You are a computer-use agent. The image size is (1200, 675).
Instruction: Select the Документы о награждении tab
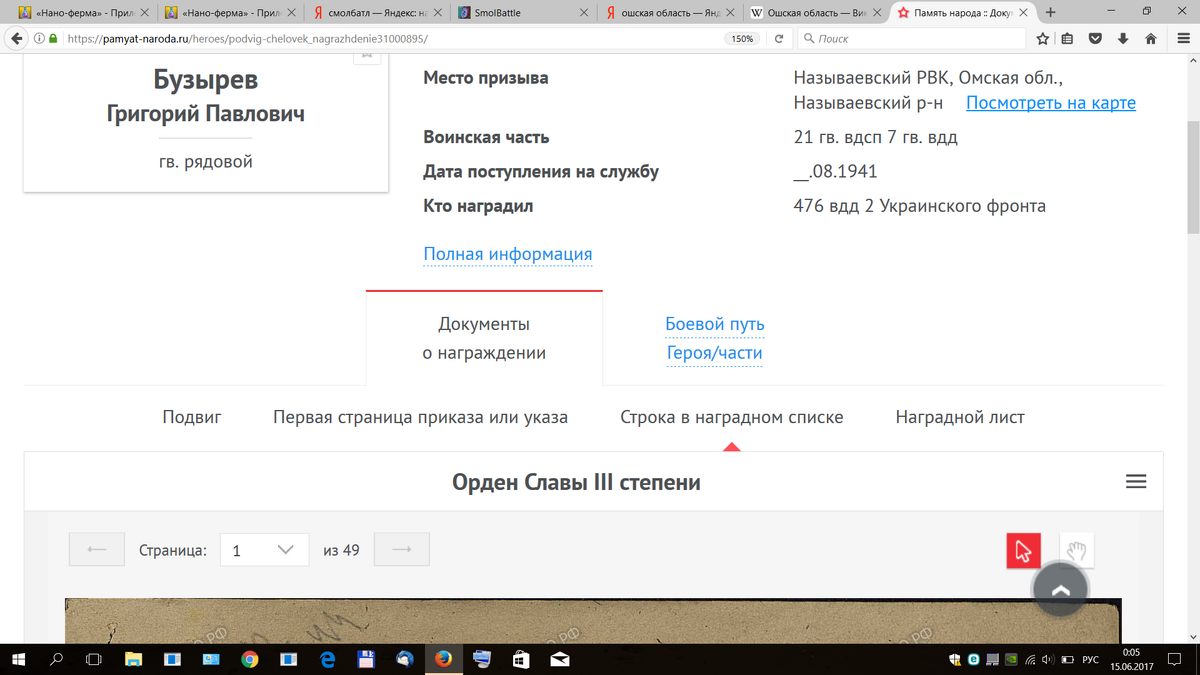484,338
